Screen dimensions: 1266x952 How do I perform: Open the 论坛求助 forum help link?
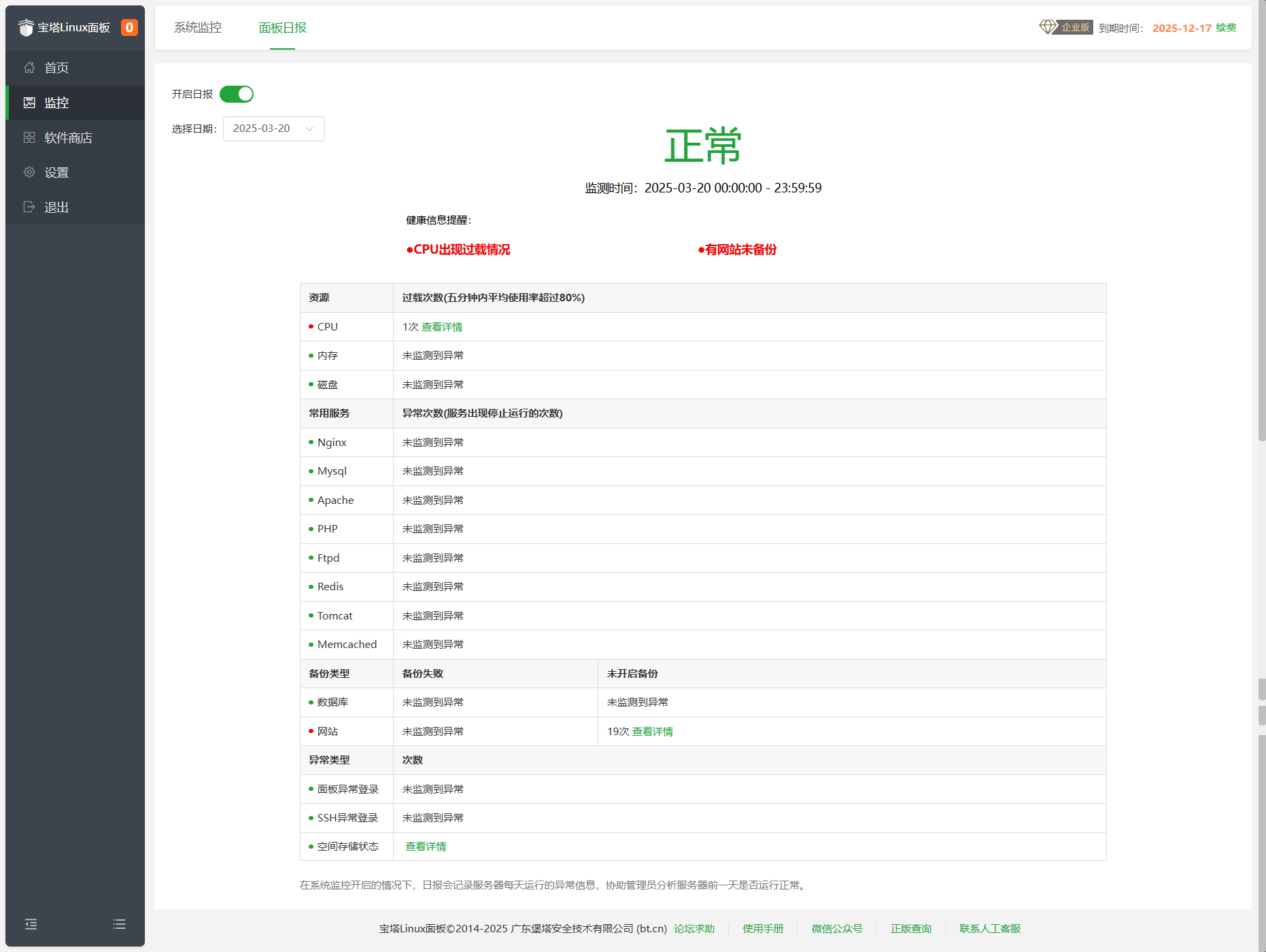[x=694, y=929]
